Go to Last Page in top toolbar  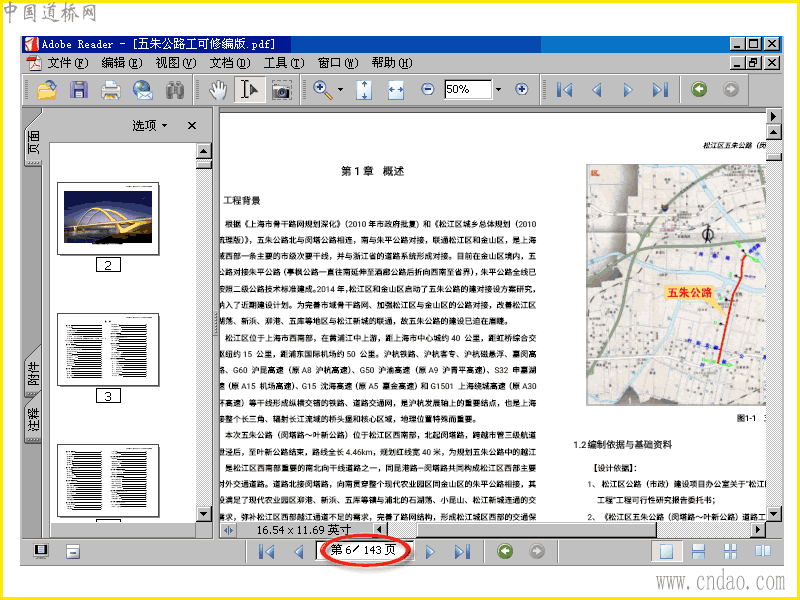tap(660, 90)
